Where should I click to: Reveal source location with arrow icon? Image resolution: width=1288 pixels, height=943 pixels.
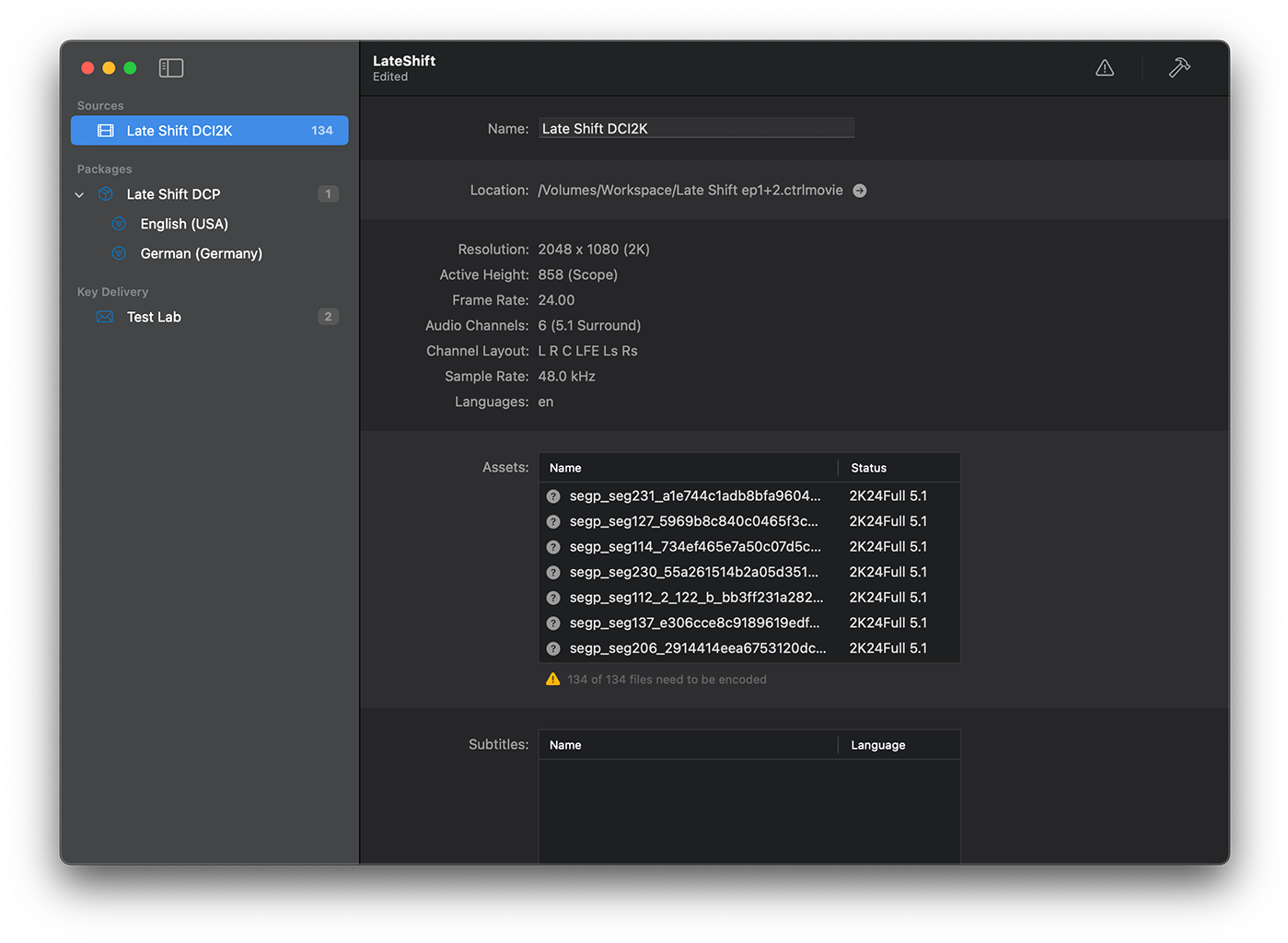[x=860, y=191]
